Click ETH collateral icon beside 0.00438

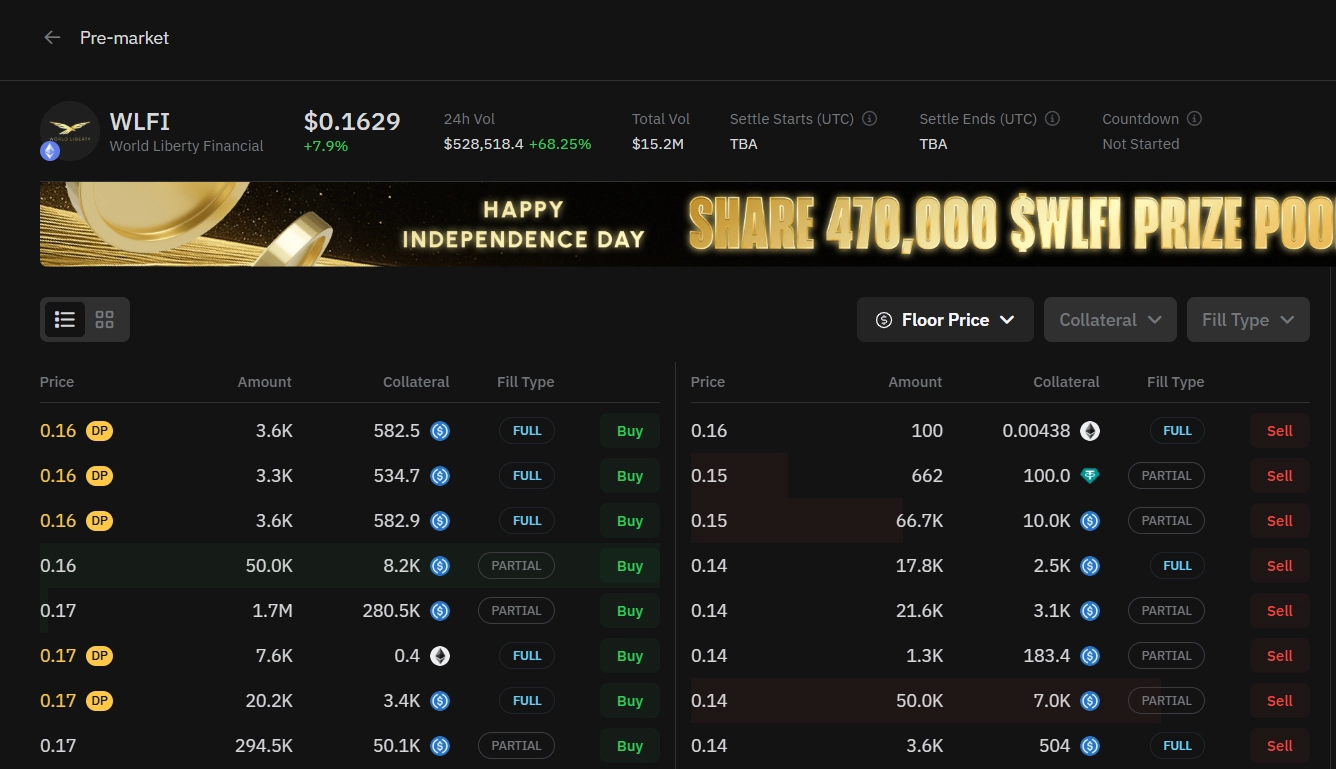(x=1090, y=431)
